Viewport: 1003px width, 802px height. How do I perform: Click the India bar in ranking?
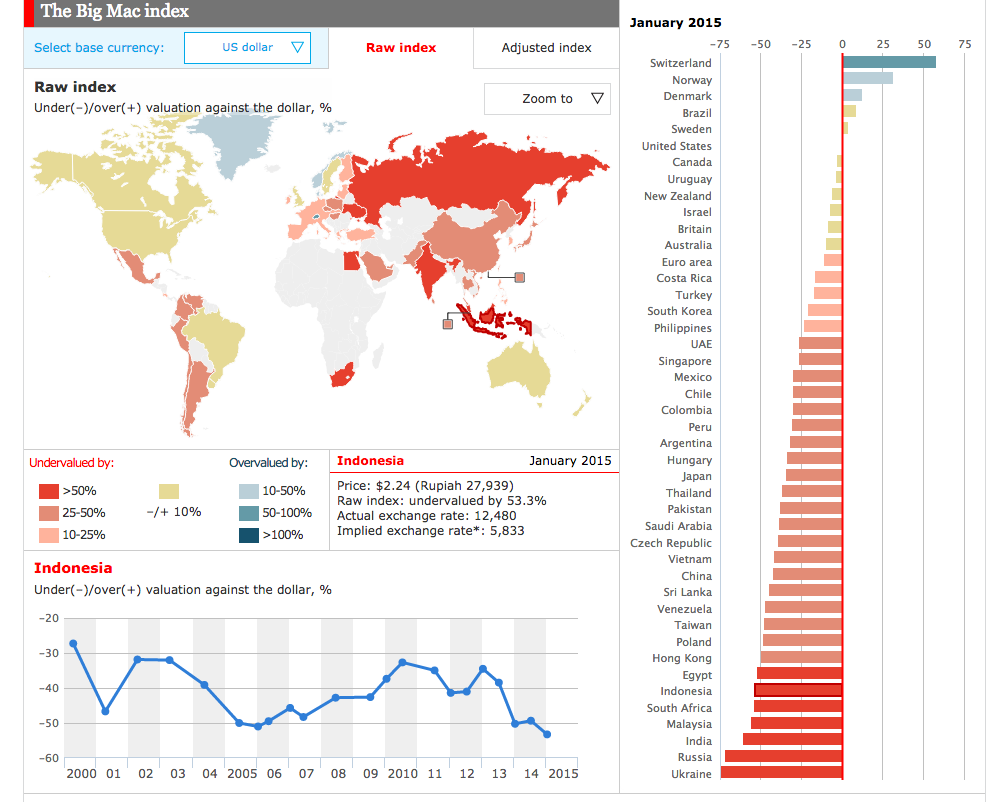click(x=792, y=740)
